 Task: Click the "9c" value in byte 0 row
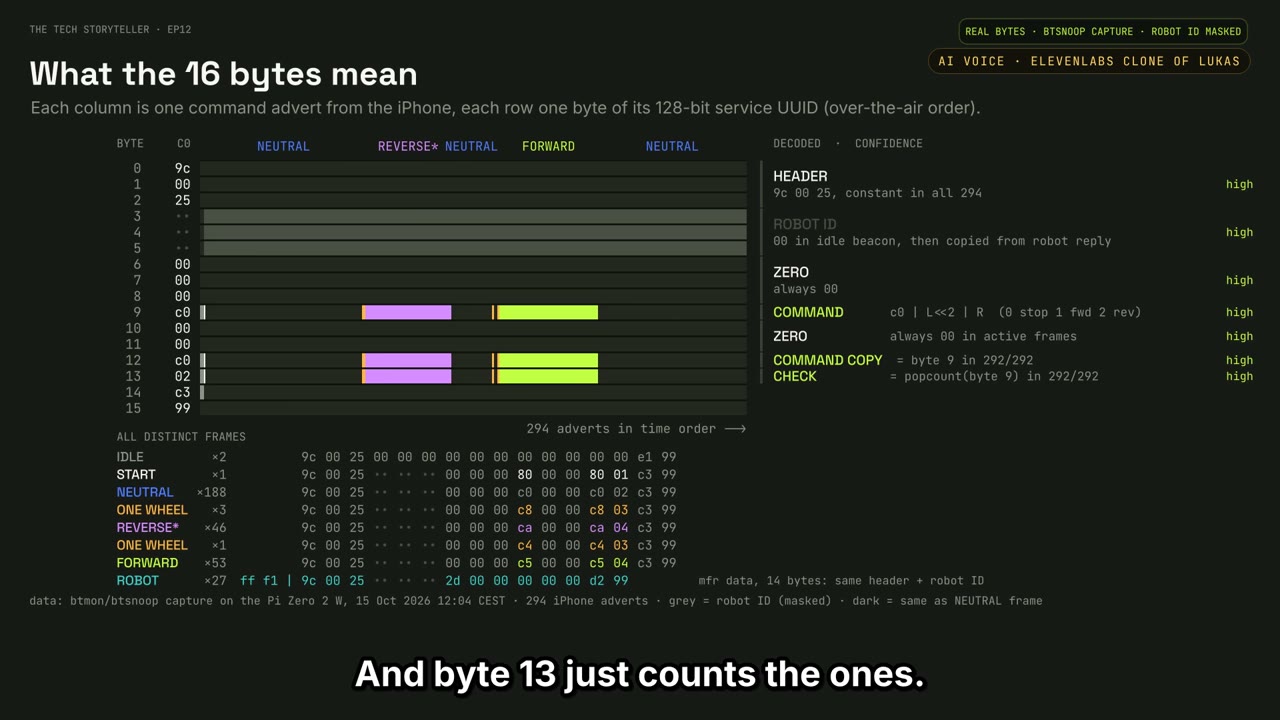pos(183,169)
